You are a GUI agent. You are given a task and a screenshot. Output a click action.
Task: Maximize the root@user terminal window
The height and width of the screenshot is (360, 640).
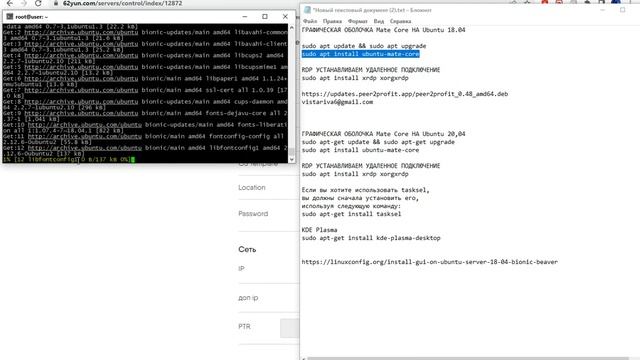[265, 17]
